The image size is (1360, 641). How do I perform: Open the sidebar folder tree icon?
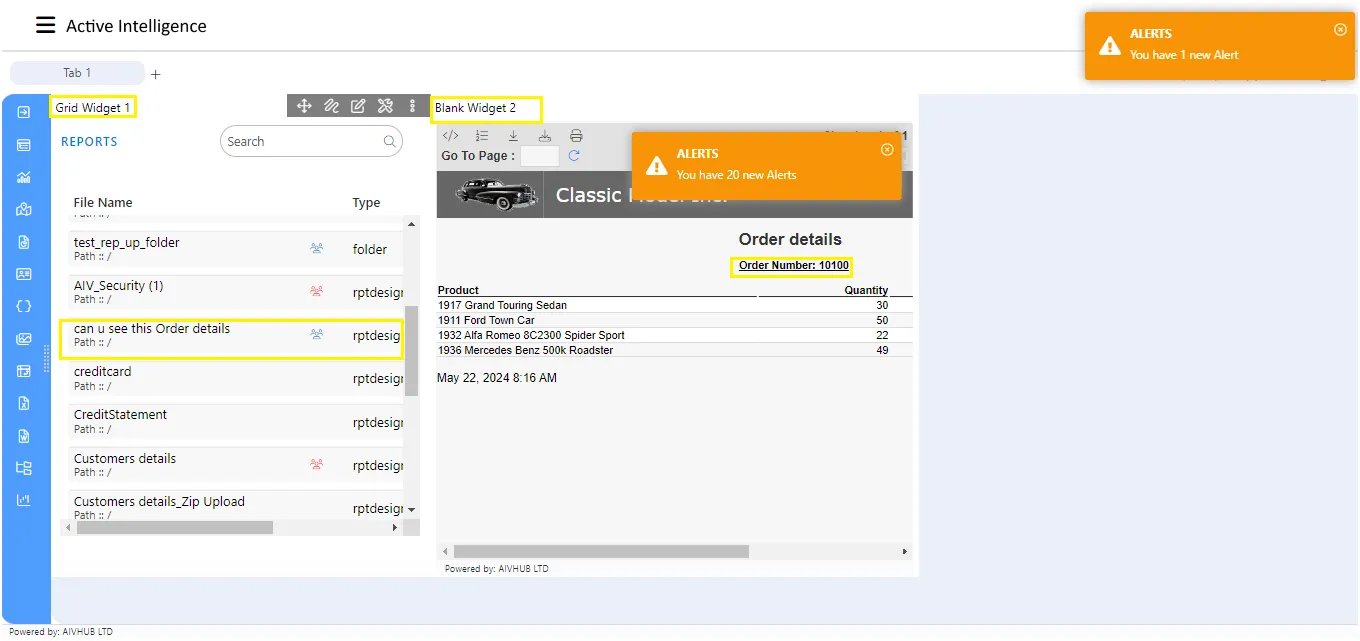[x=24, y=468]
